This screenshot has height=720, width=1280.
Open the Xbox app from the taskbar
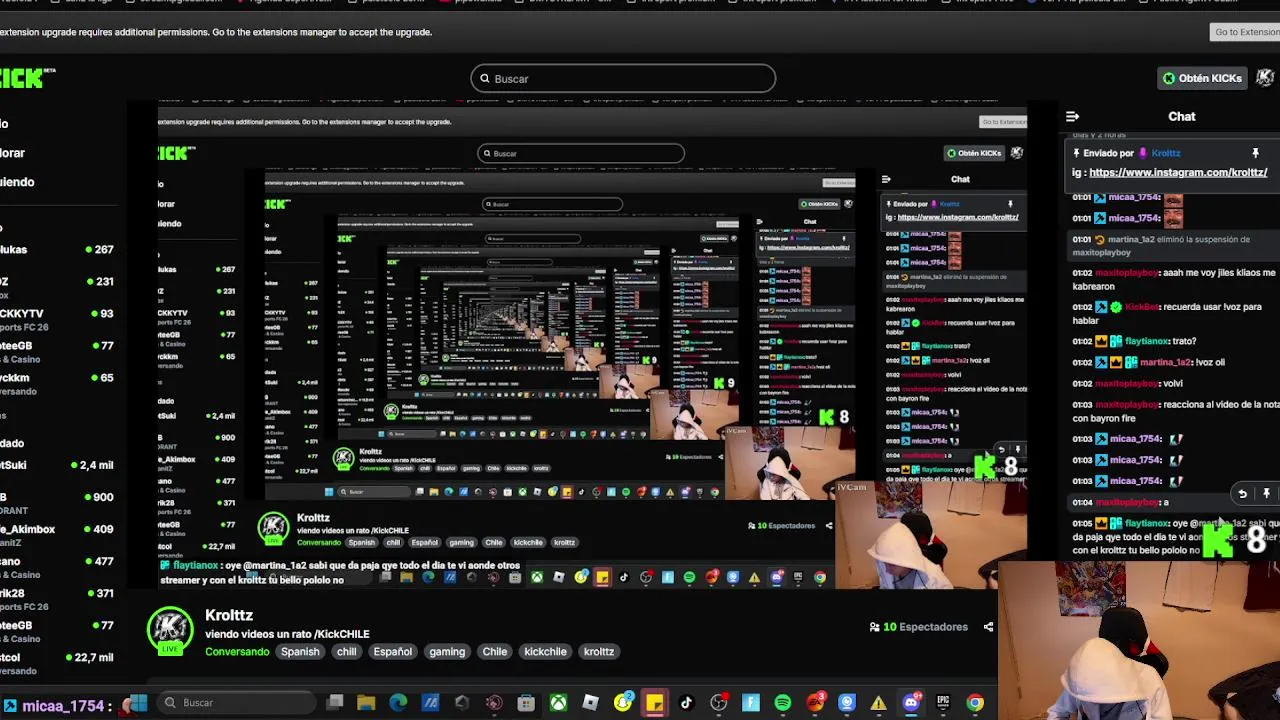tap(558, 703)
